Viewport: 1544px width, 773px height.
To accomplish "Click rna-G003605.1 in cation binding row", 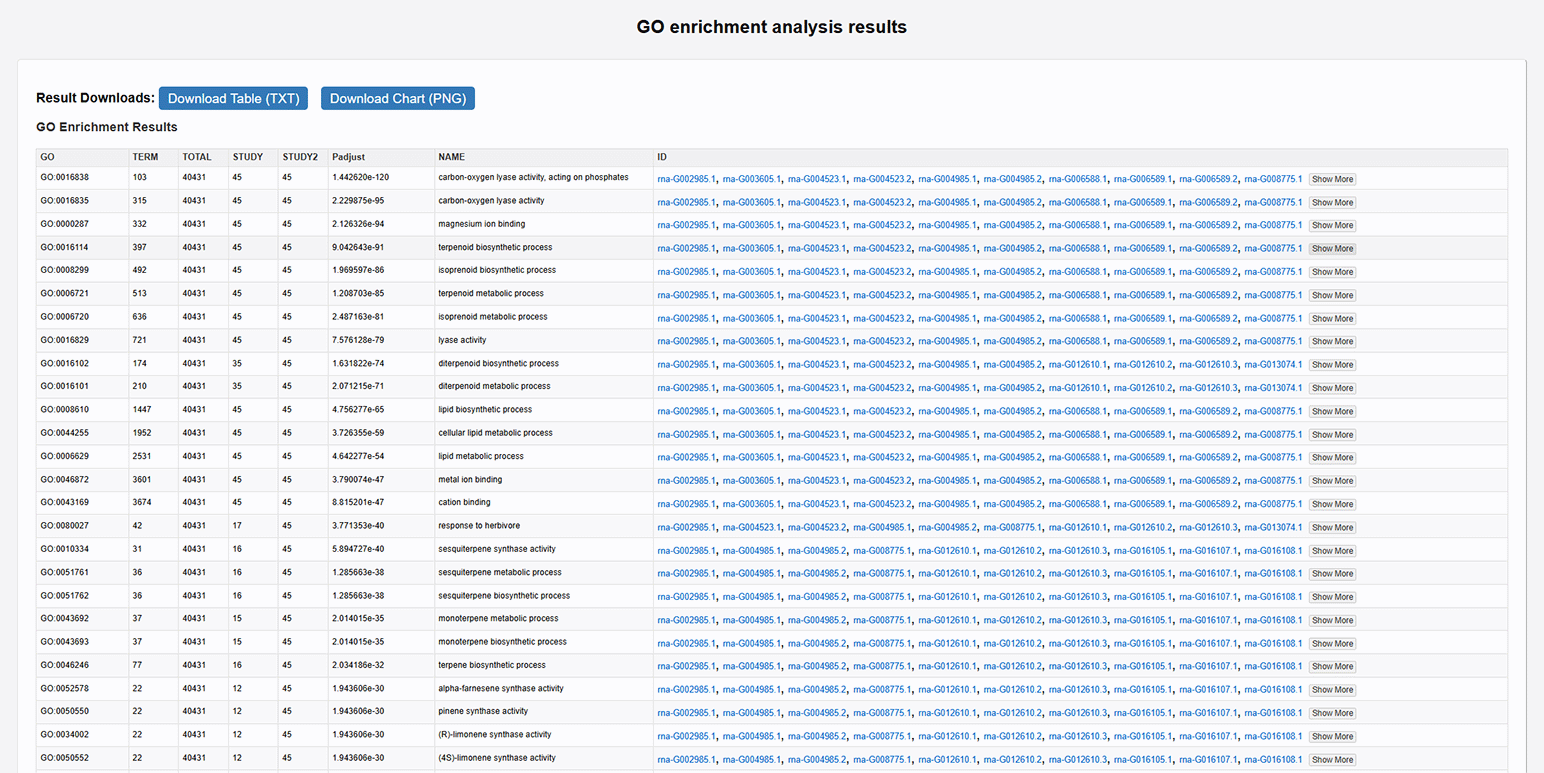I will point(751,504).
